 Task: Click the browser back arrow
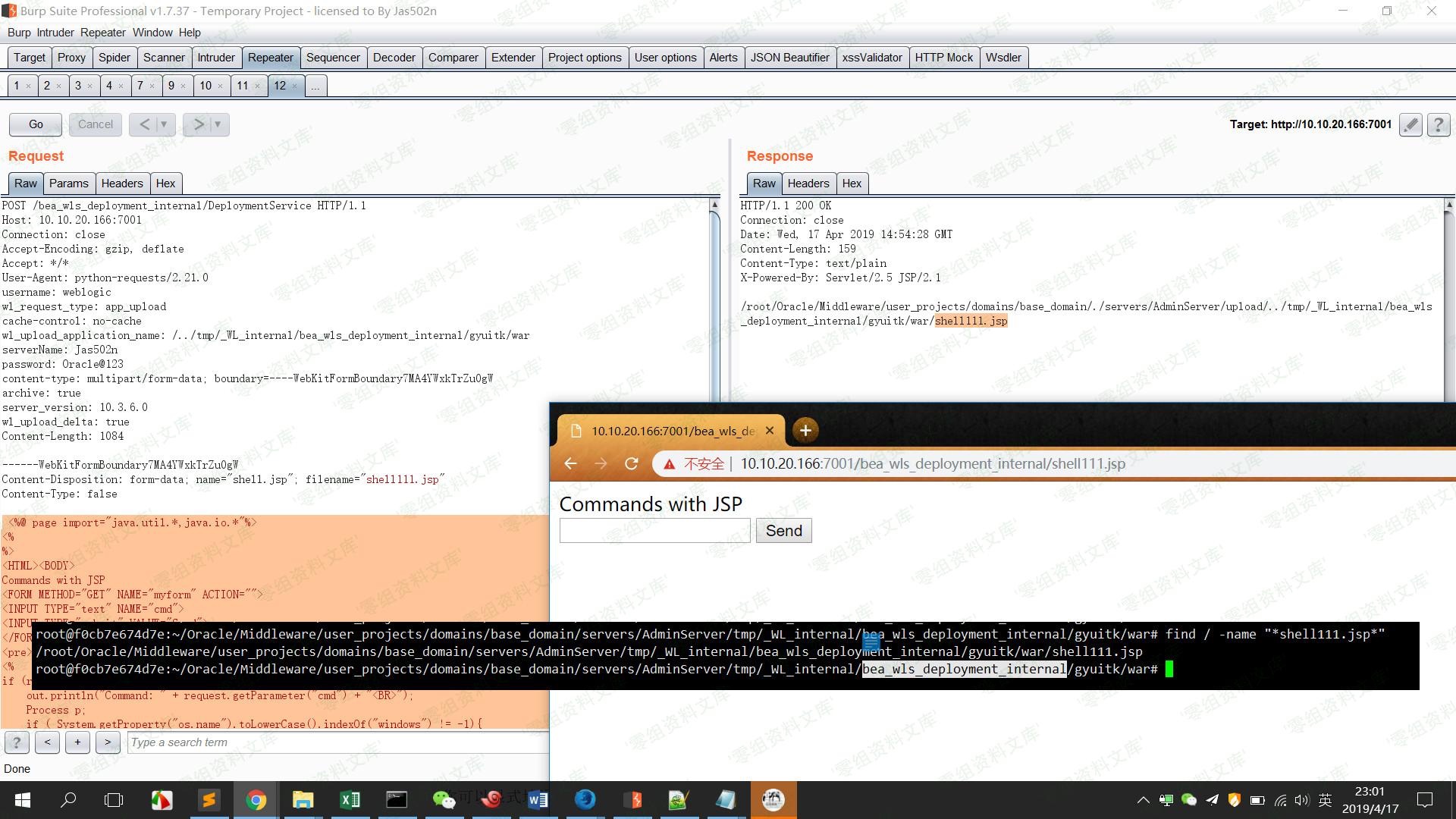[x=571, y=463]
